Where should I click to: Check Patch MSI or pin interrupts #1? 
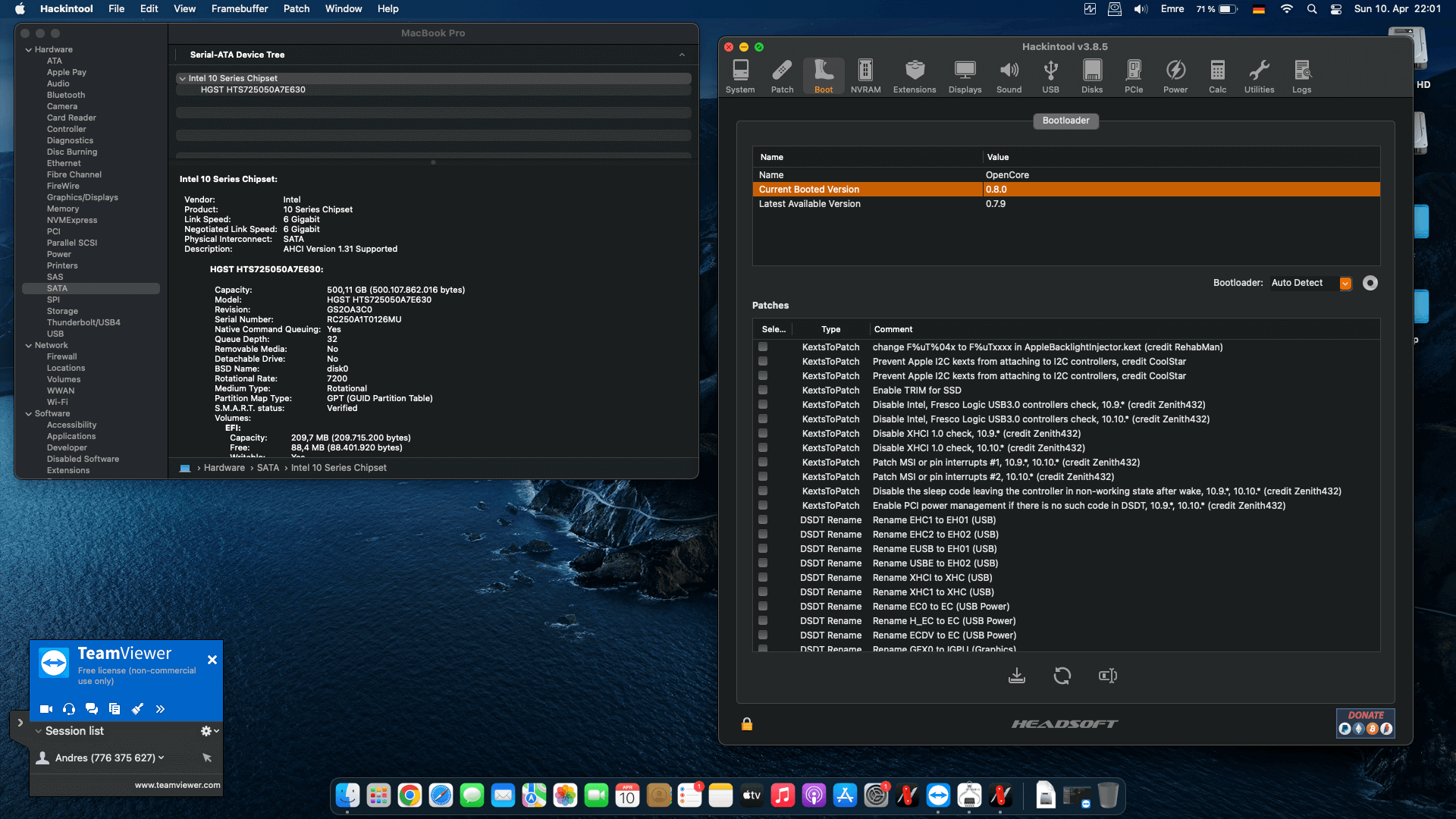(763, 462)
